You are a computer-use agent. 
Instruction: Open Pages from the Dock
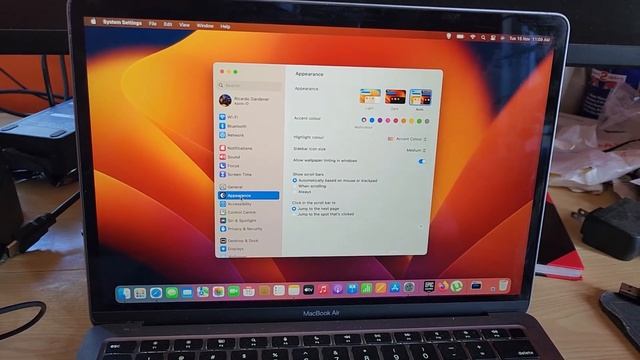[380, 288]
